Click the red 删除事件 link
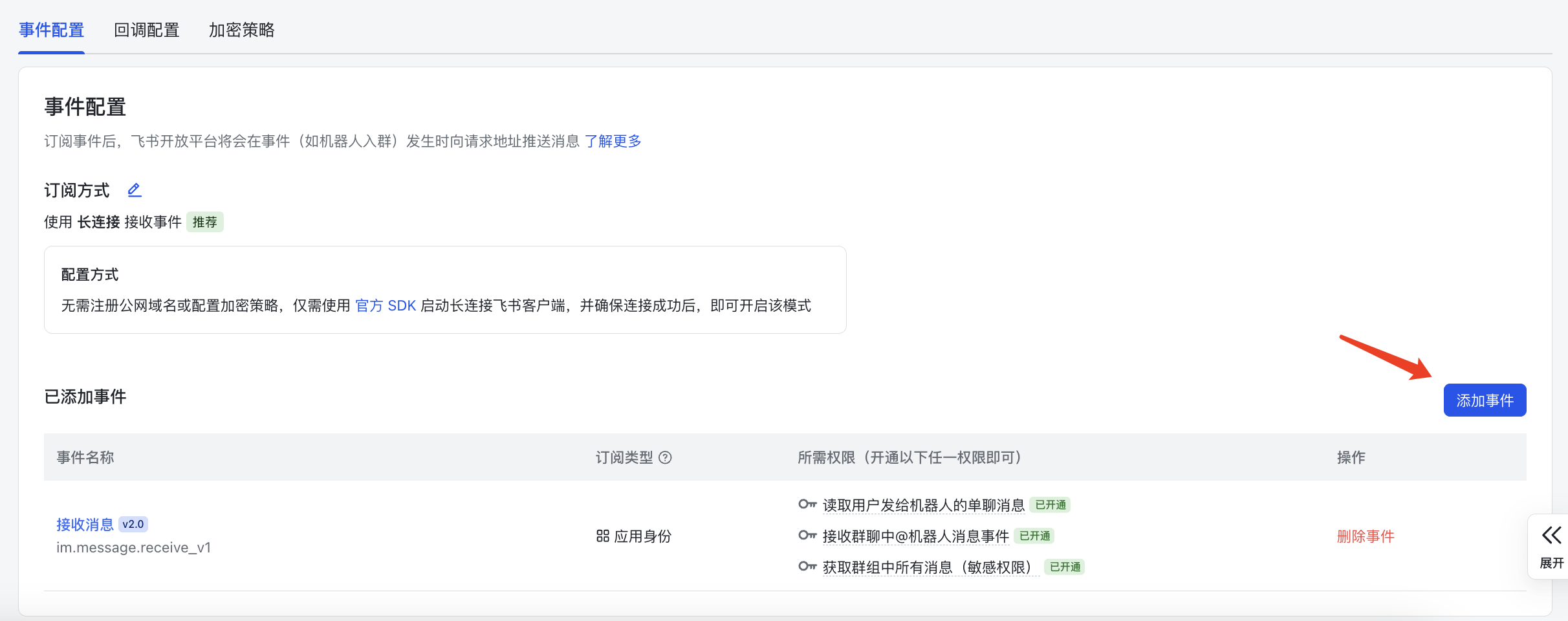Viewport: 1568px width, 621px height. point(1366,536)
